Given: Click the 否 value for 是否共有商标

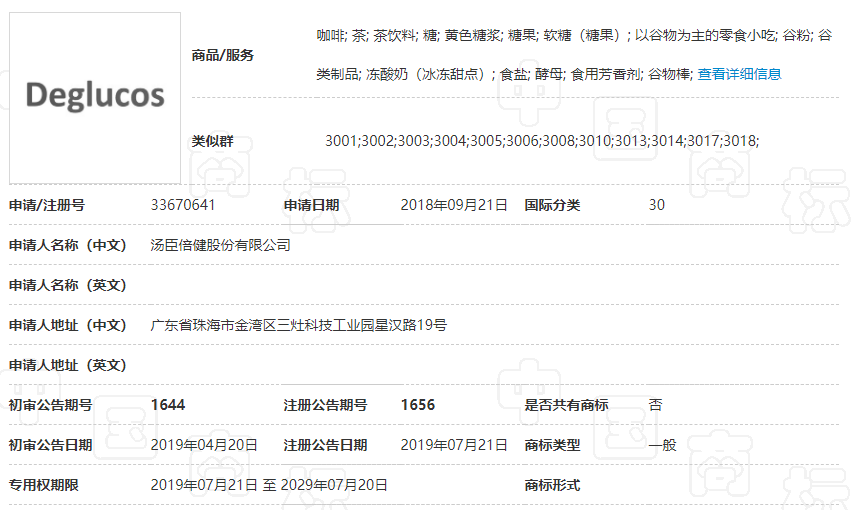Looking at the screenshot, I should [655, 405].
